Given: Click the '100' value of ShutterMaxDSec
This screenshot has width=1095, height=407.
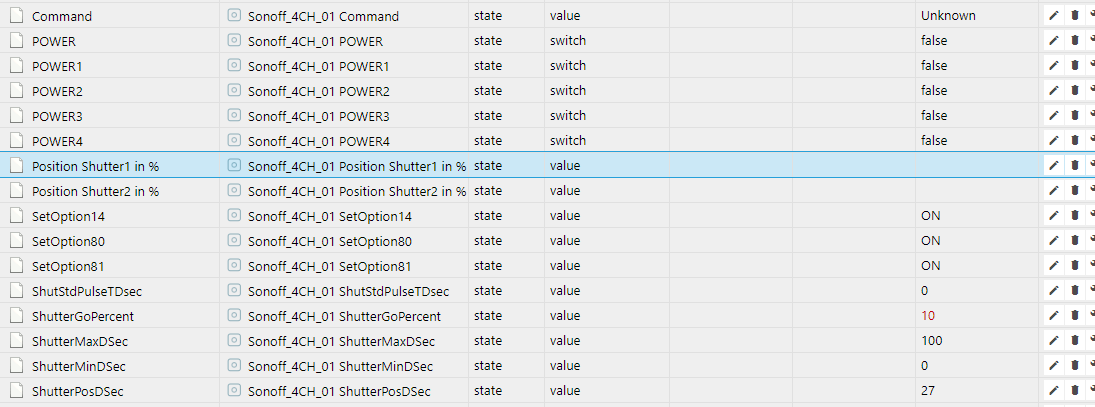Looking at the screenshot, I should coord(932,341).
